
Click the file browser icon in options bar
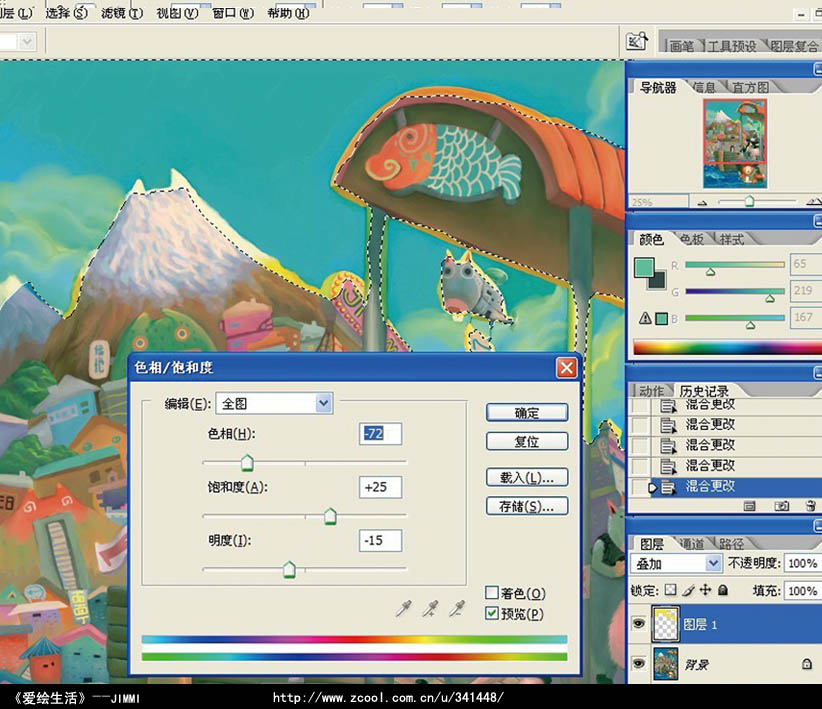click(636, 41)
